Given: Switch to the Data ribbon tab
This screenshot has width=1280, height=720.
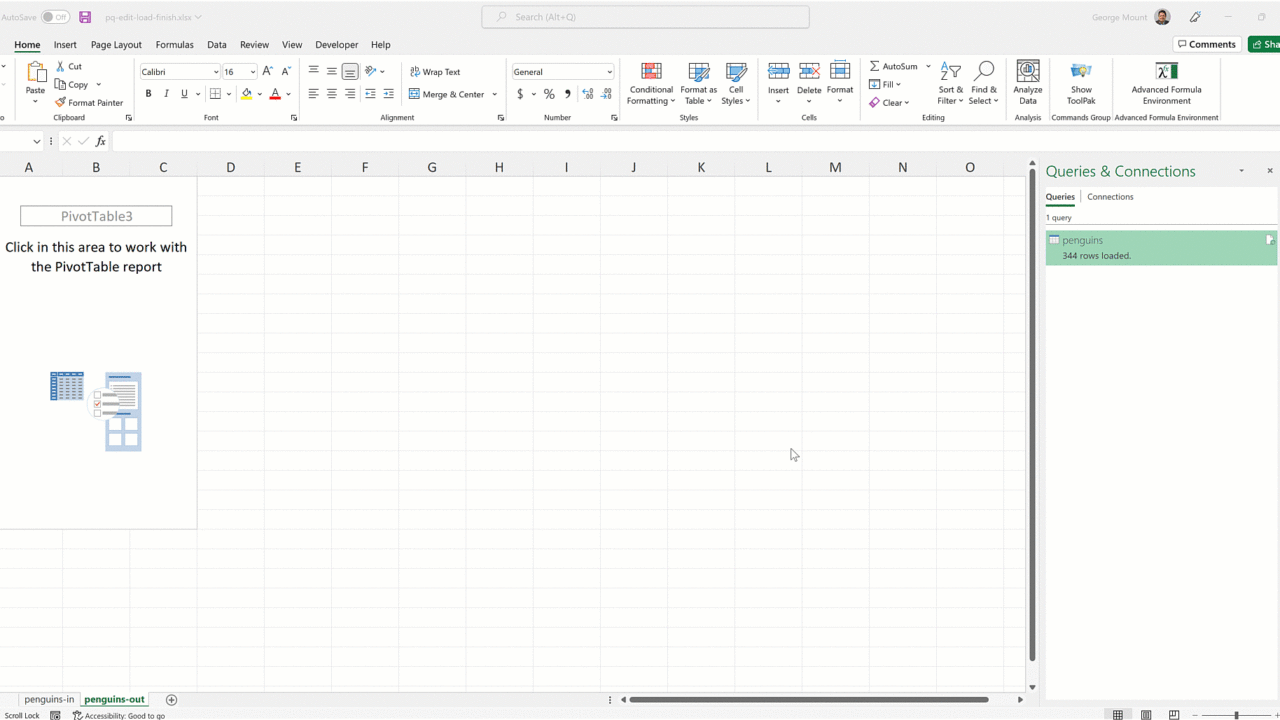Looking at the screenshot, I should point(217,45).
